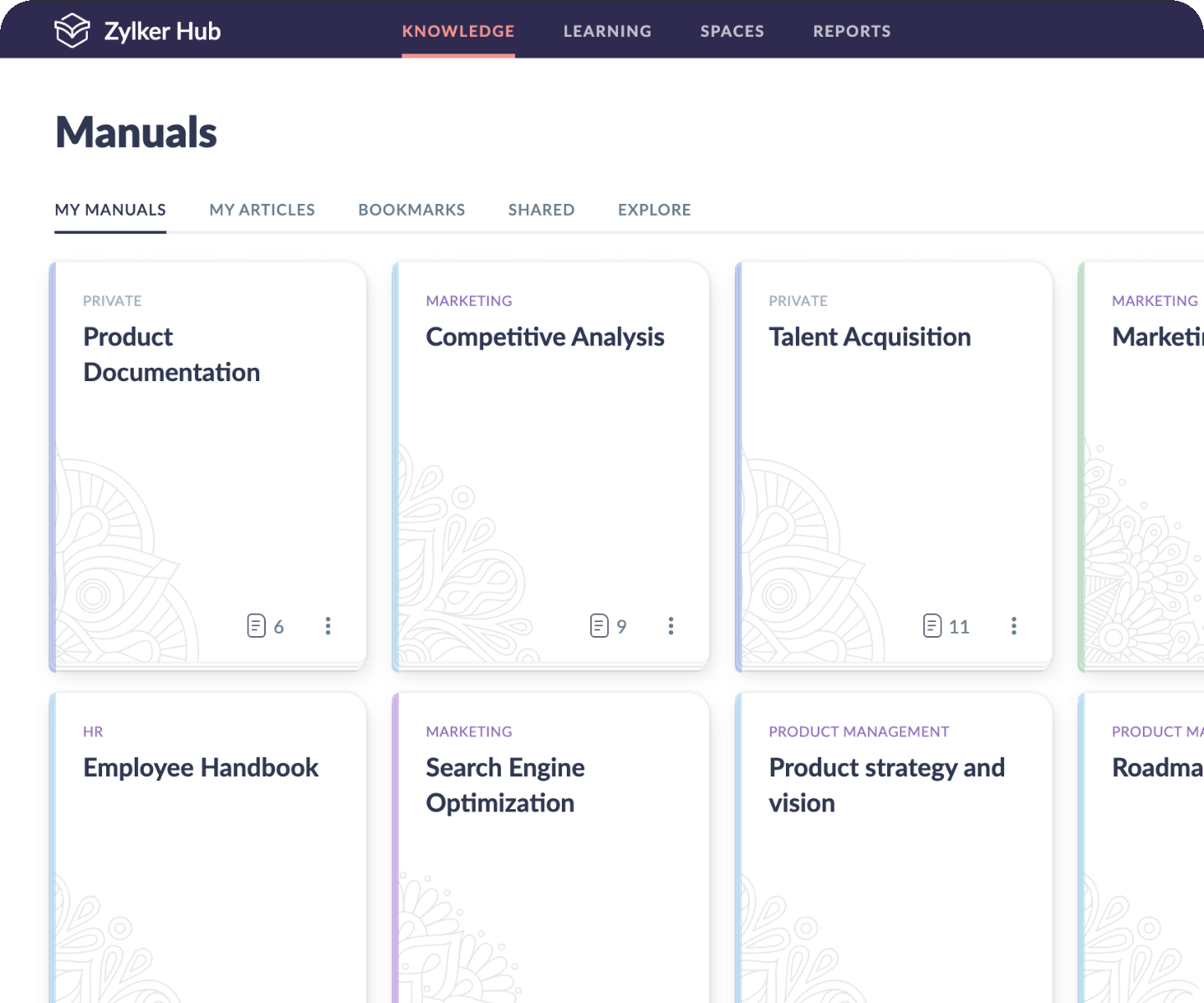Image resolution: width=1204 pixels, height=1003 pixels.
Task: Go to the Reports navigation tab
Action: click(852, 31)
